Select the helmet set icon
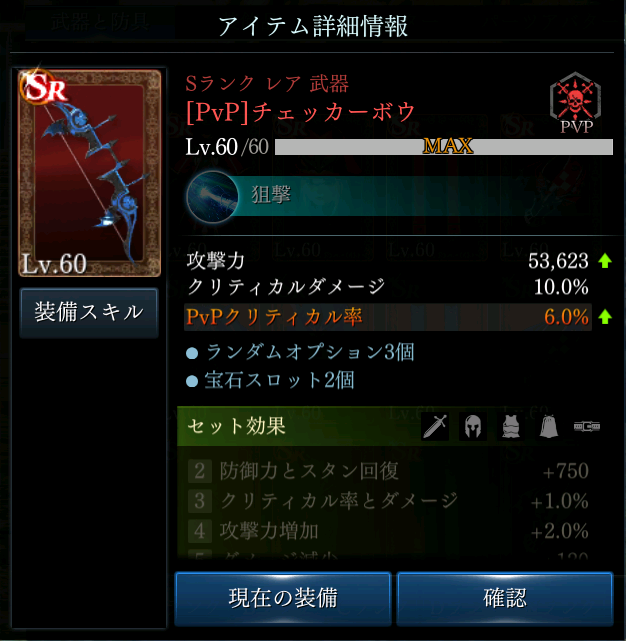Image resolution: width=626 pixels, height=641 pixels. (473, 426)
